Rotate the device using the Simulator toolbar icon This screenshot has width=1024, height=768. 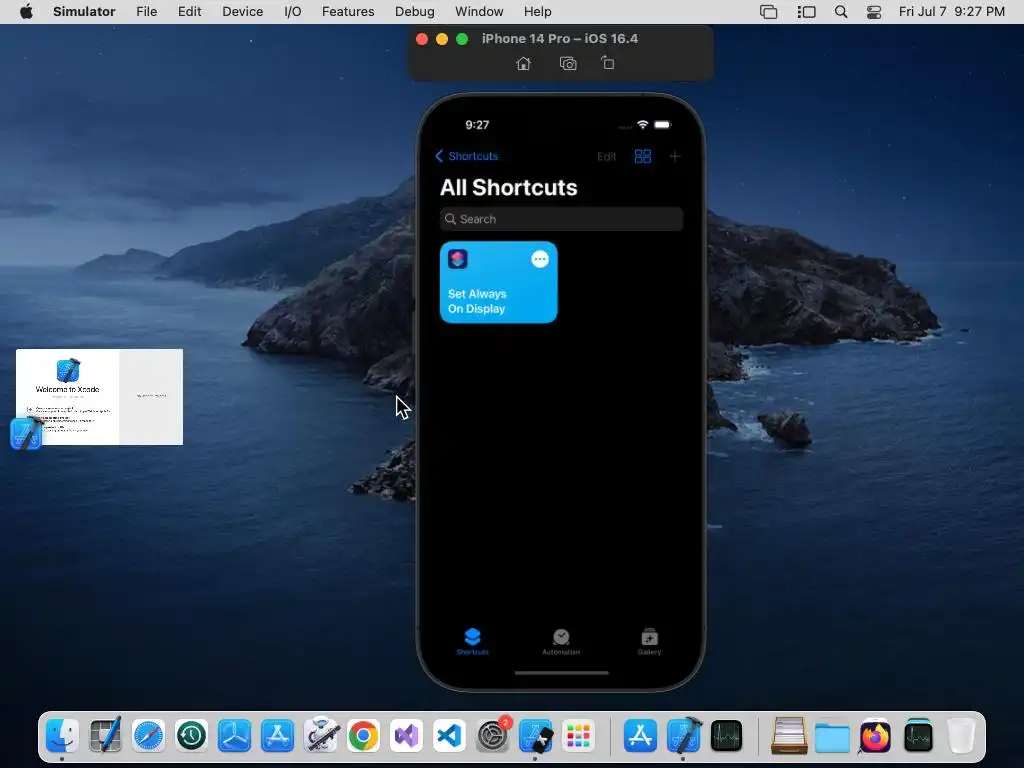point(607,63)
